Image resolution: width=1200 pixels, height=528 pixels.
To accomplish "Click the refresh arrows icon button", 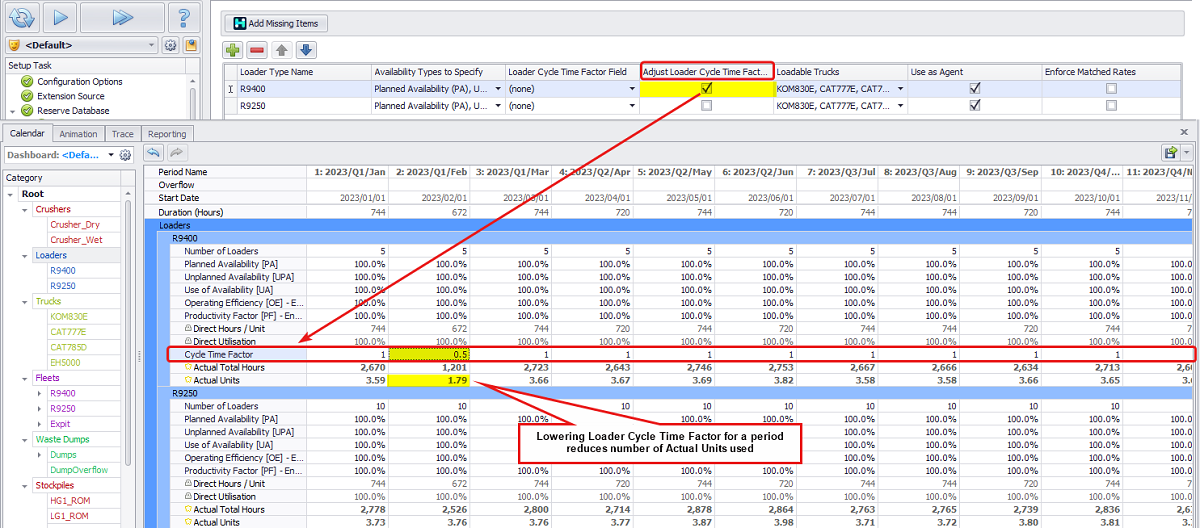I will tap(21, 17).
